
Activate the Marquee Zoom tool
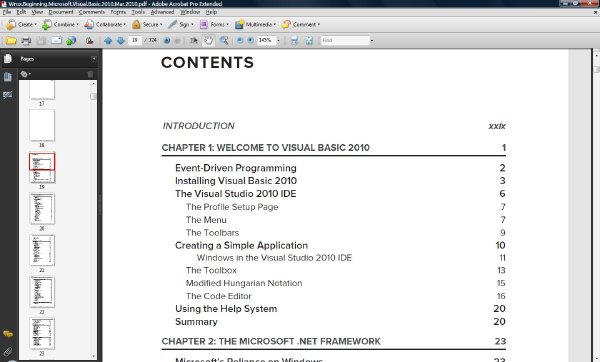(x=224, y=41)
